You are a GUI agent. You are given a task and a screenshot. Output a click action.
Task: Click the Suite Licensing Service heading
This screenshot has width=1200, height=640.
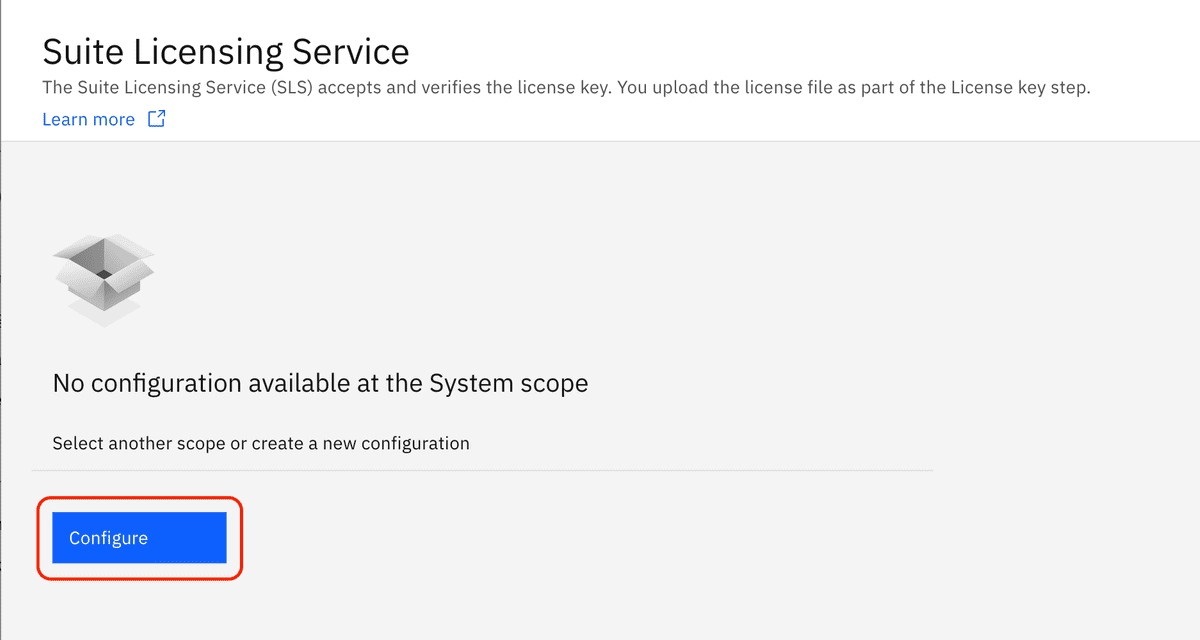224,51
